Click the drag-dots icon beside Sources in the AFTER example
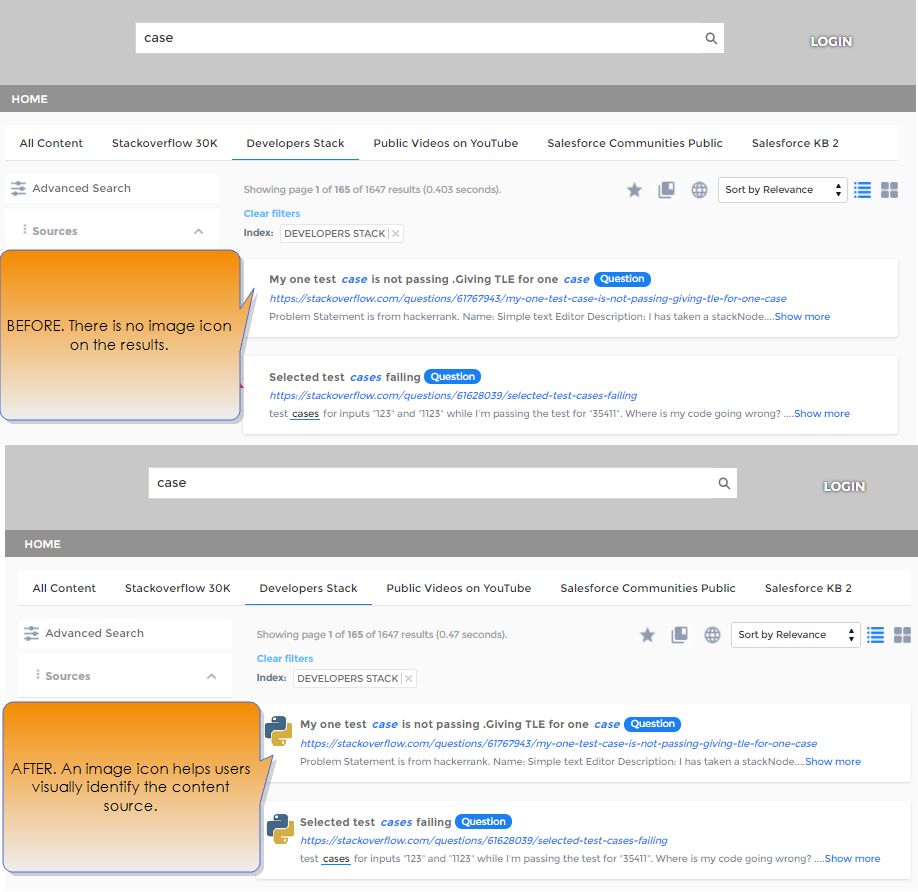Viewport: 918px width, 892px height. pyautogui.click(x=37, y=676)
